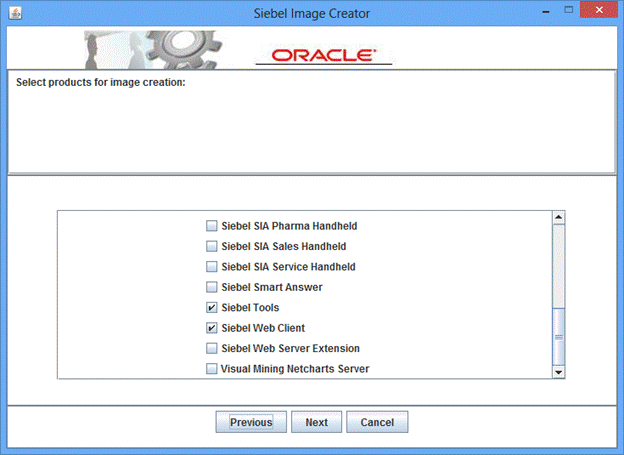Enable the Siebel Smart Answer checkbox
The width and height of the screenshot is (624, 455).
(x=212, y=287)
